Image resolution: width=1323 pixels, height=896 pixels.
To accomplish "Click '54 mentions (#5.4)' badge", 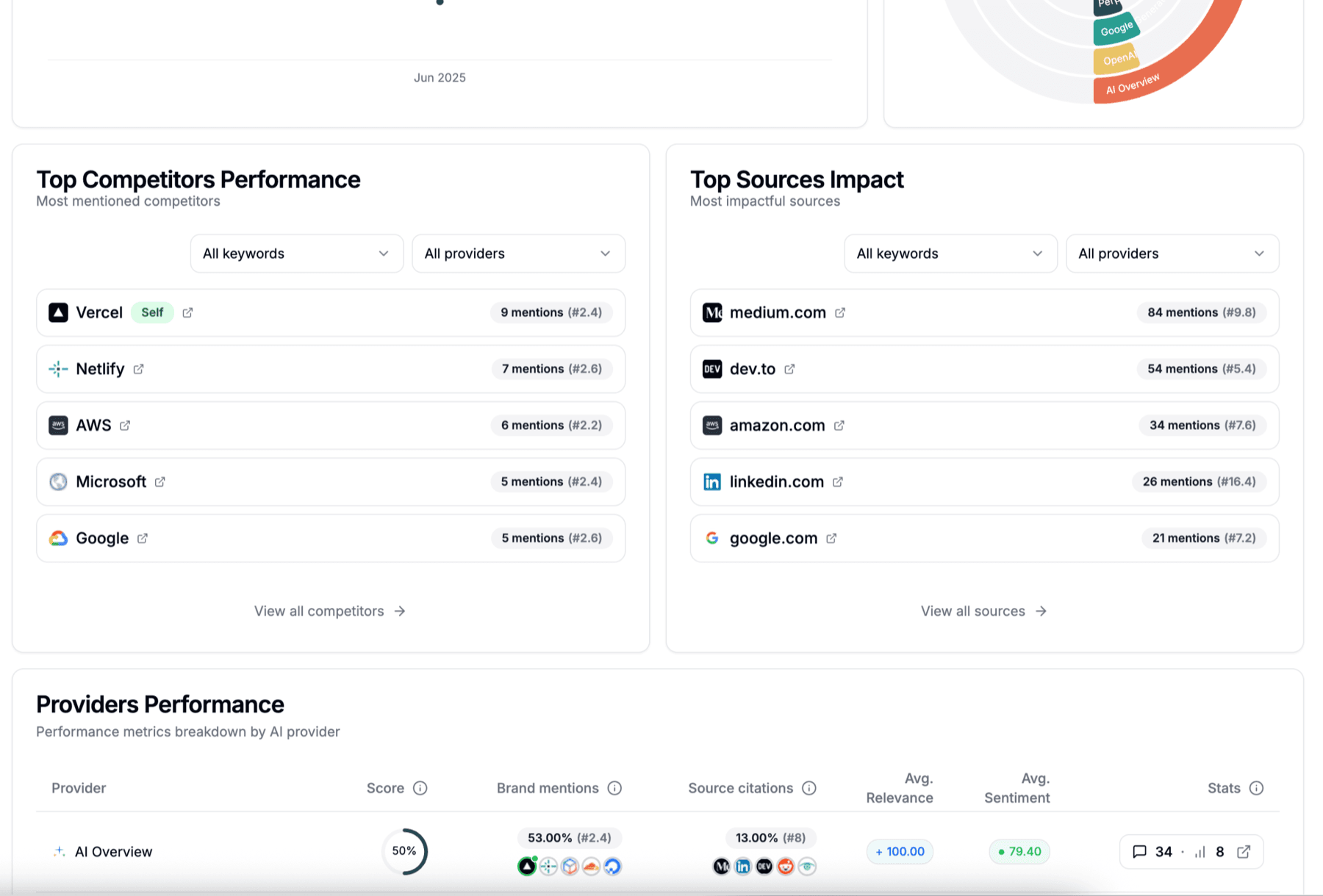I will [1202, 369].
